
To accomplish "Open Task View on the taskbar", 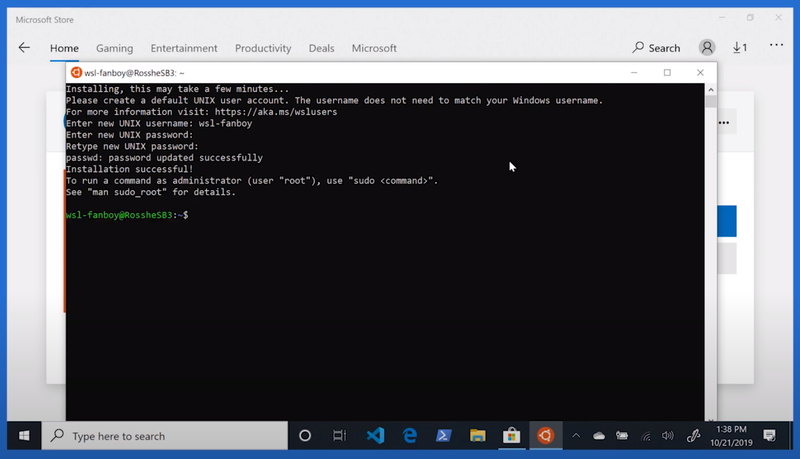I will point(339,436).
